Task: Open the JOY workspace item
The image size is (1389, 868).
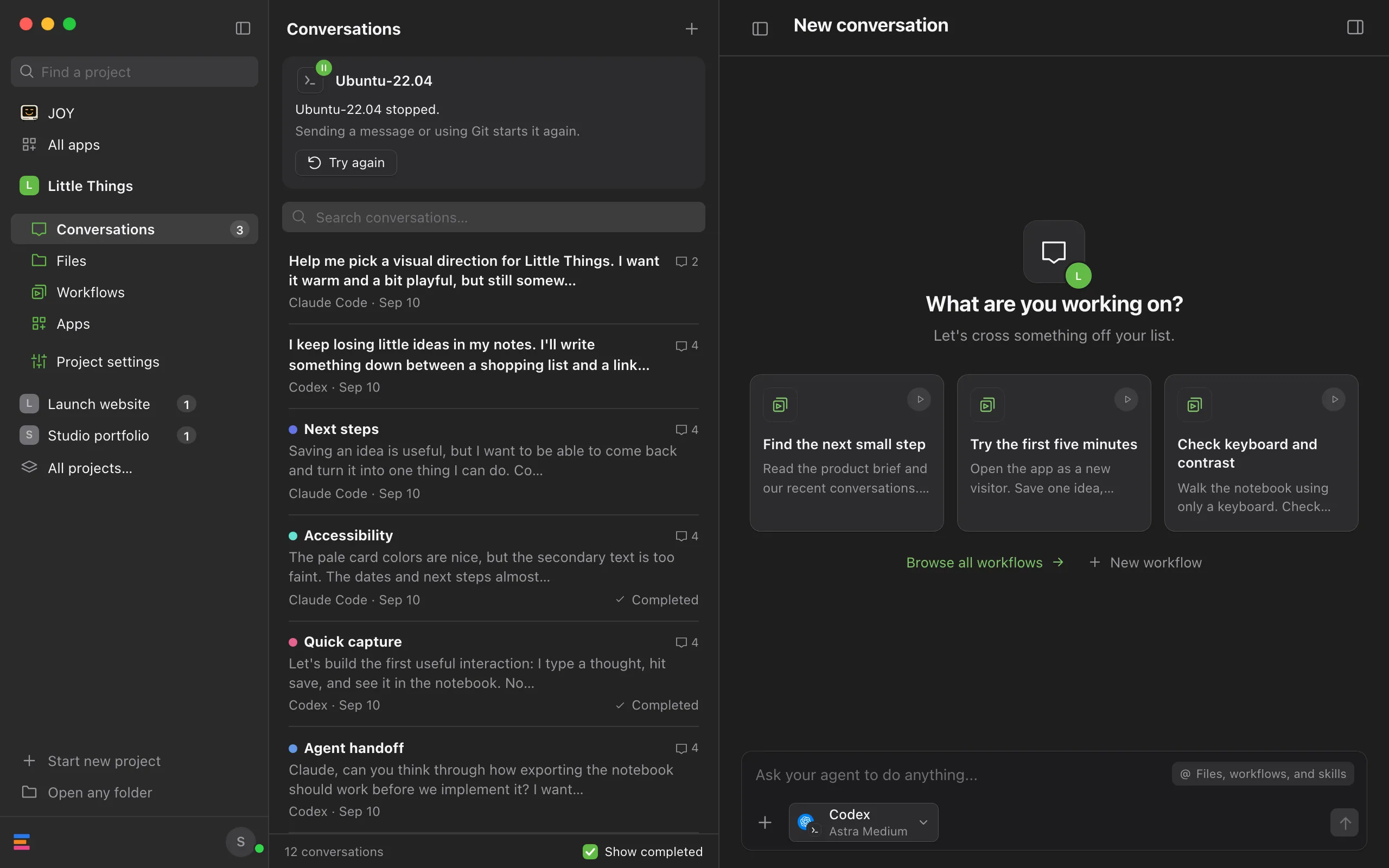Action: (135, 113)
